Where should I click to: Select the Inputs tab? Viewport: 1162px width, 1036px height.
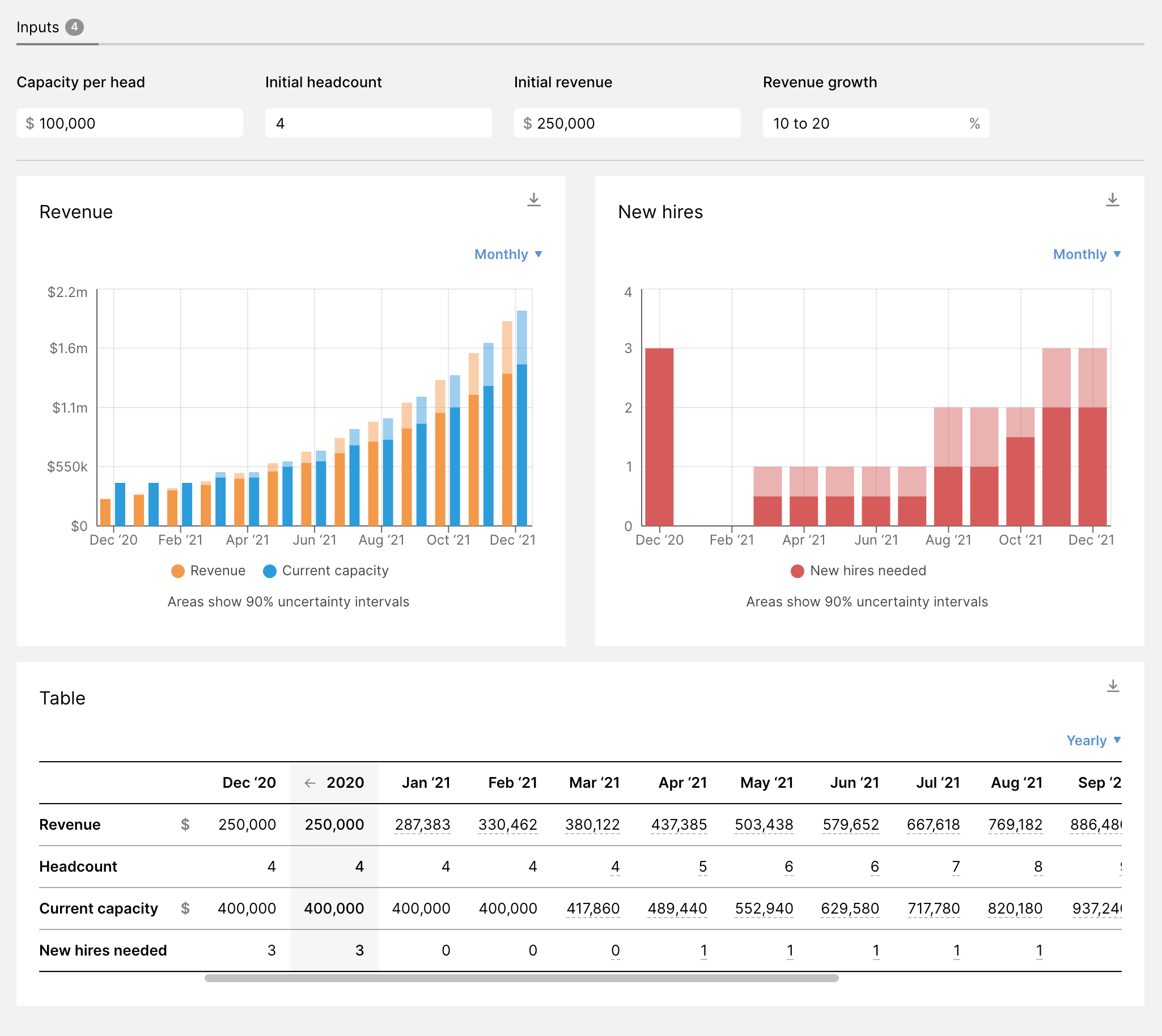click(37, 27)
